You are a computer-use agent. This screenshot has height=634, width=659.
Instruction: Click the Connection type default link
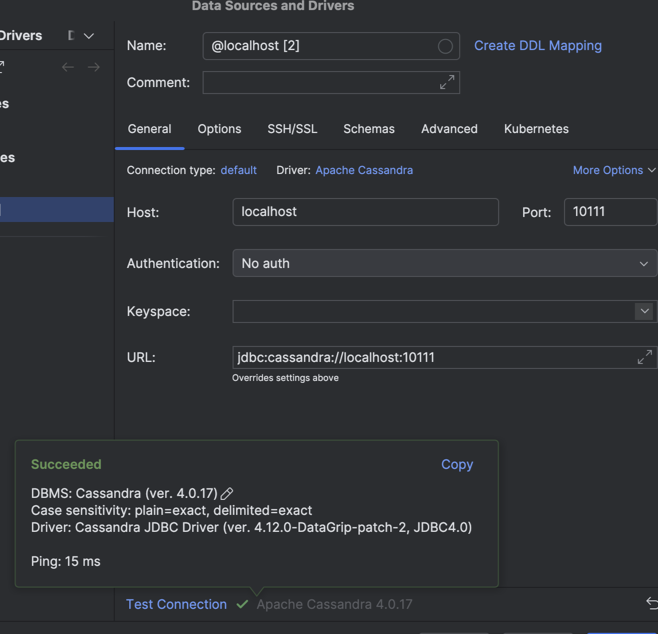238,170
